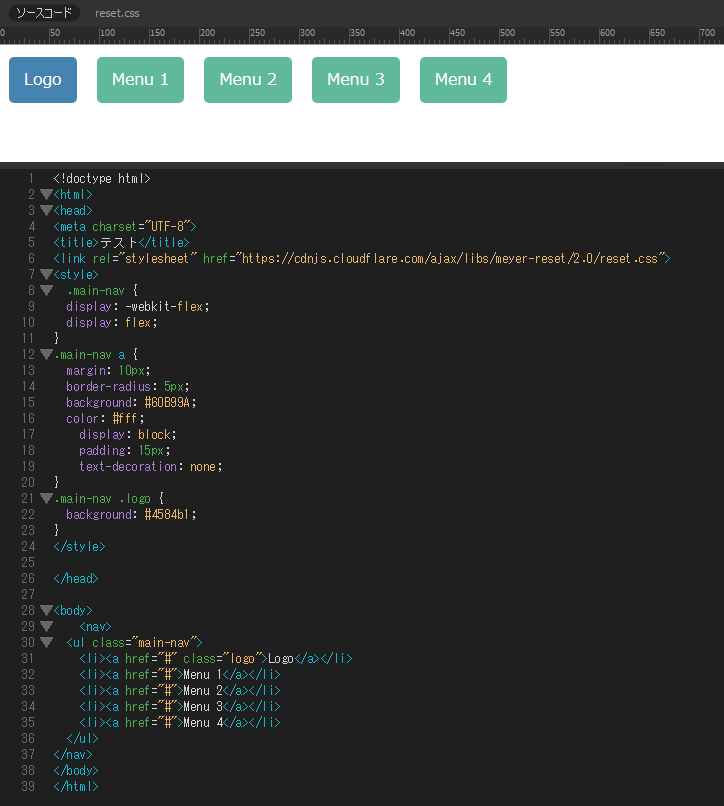The image size is (724, 806).
Task: Click the #60B99A background color value
Action: click(167, 402)
